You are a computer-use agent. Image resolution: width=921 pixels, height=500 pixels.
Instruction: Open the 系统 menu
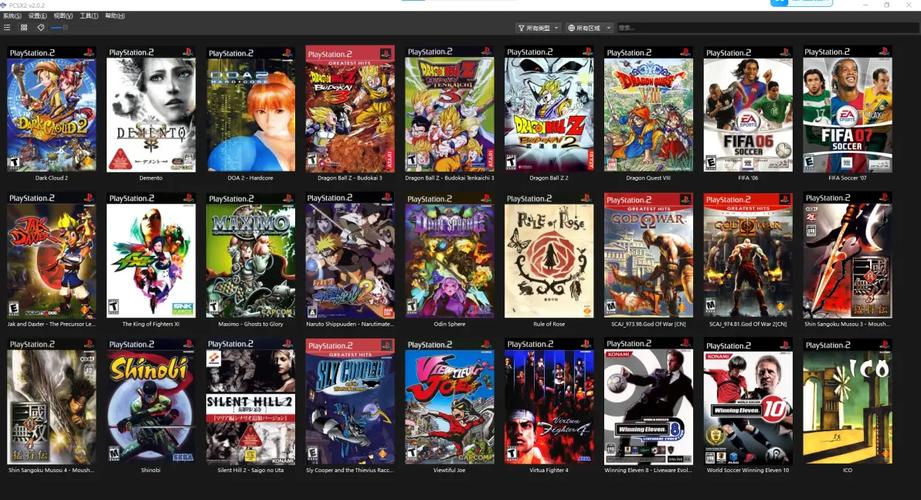pos(12,16)
